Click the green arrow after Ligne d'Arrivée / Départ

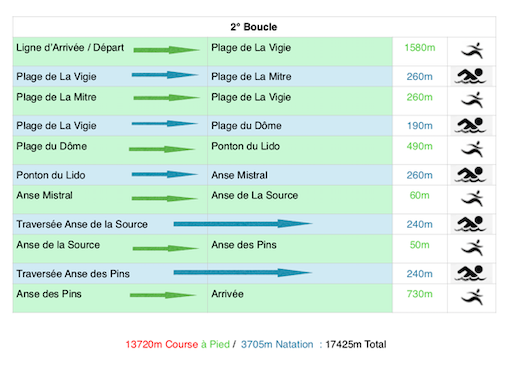pos(166,50)
